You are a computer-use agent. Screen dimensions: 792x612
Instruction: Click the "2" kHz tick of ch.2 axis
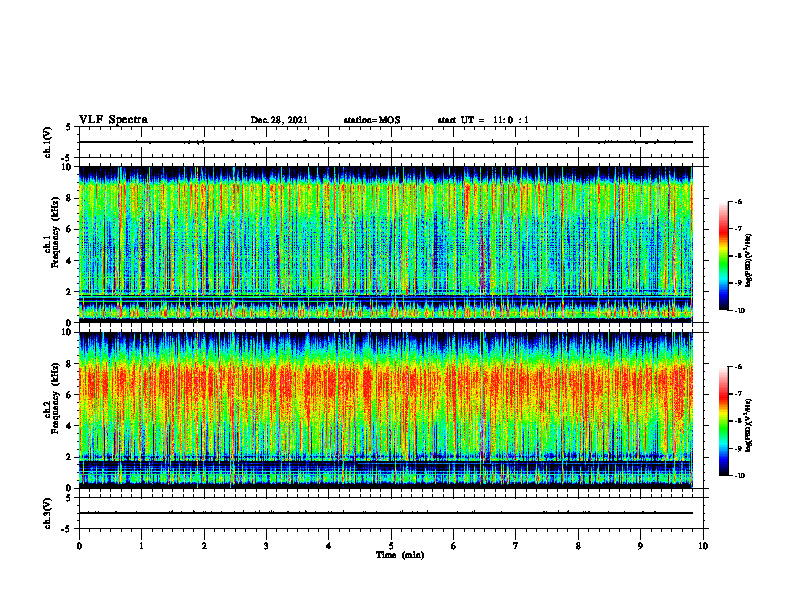[x=69, y=457]
